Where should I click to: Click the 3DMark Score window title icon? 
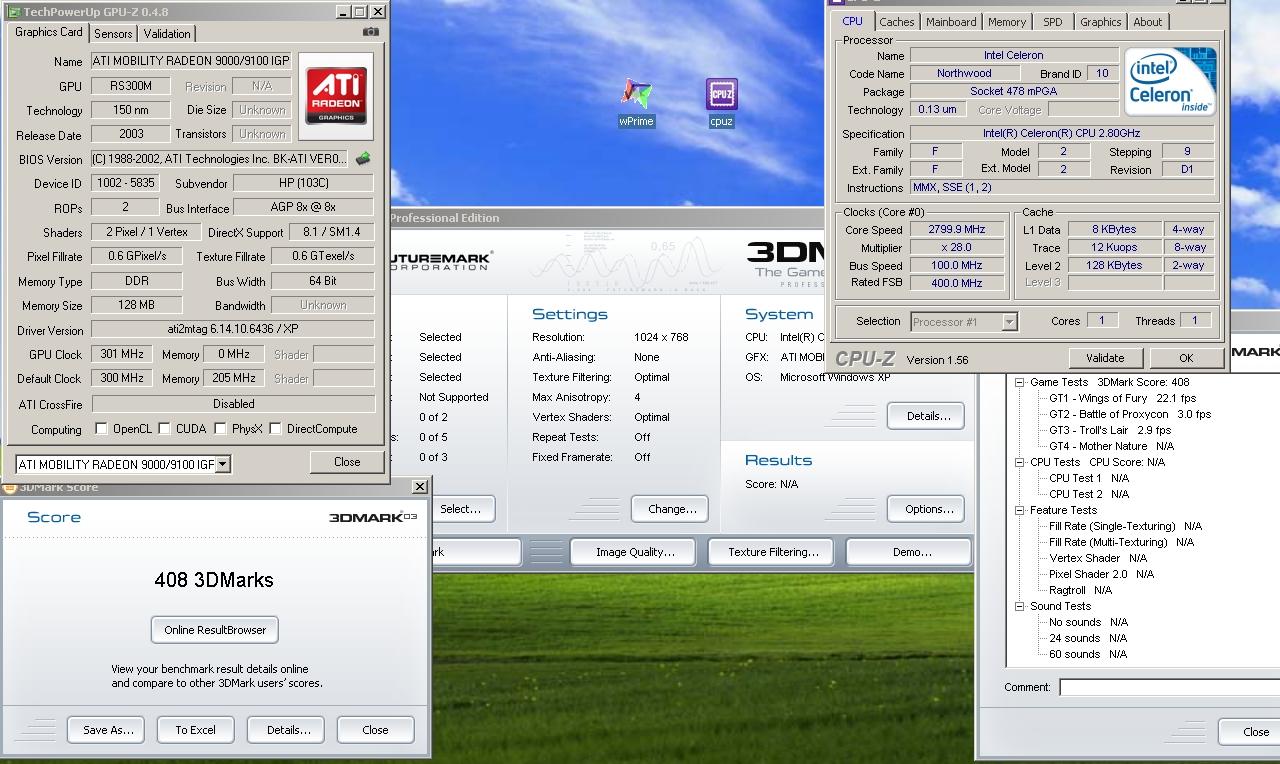(9, 487)
